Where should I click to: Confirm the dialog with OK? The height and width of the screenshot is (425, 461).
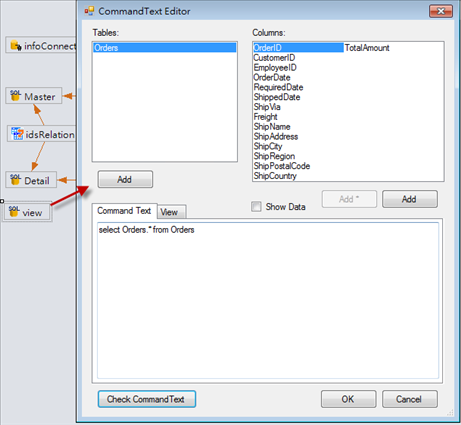click(348, 399)
